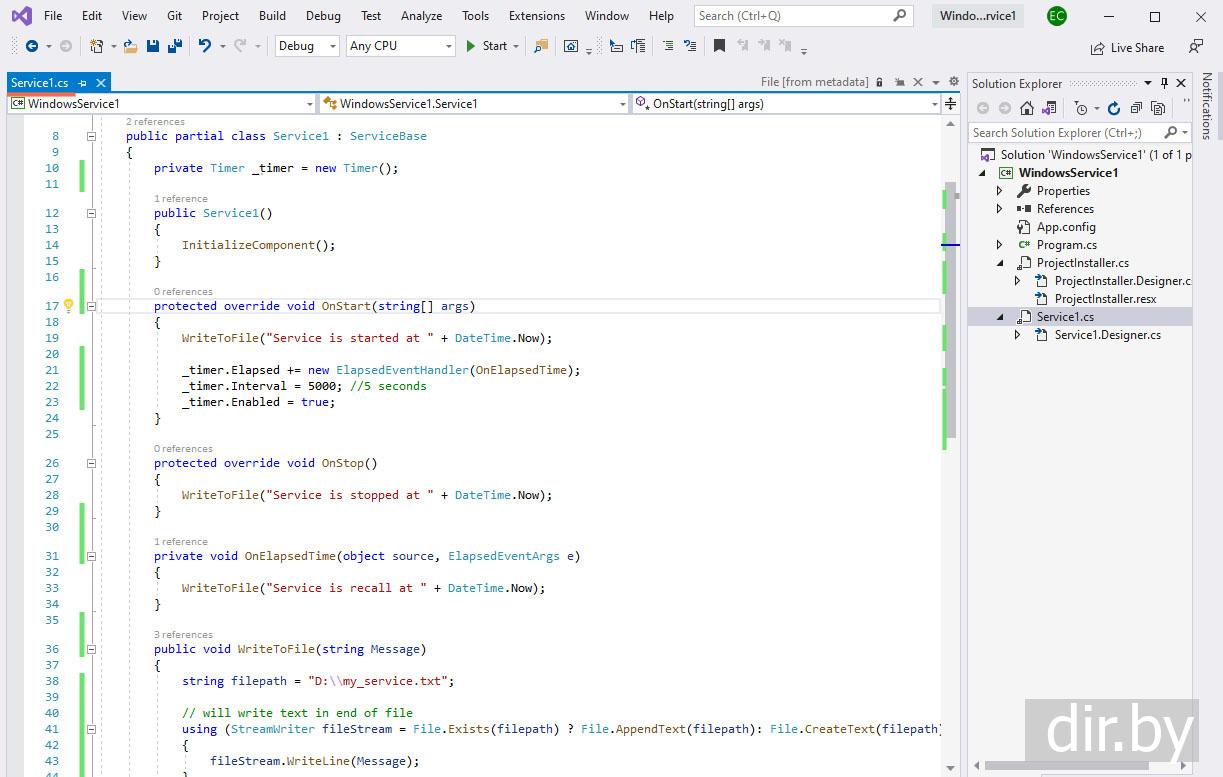Toggle auto-hide pin on Solution Explorer

[1164, 83]
